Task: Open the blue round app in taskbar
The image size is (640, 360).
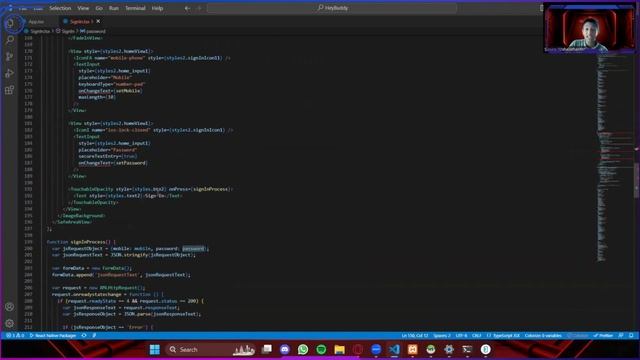Action: click(x=376, y=349)
